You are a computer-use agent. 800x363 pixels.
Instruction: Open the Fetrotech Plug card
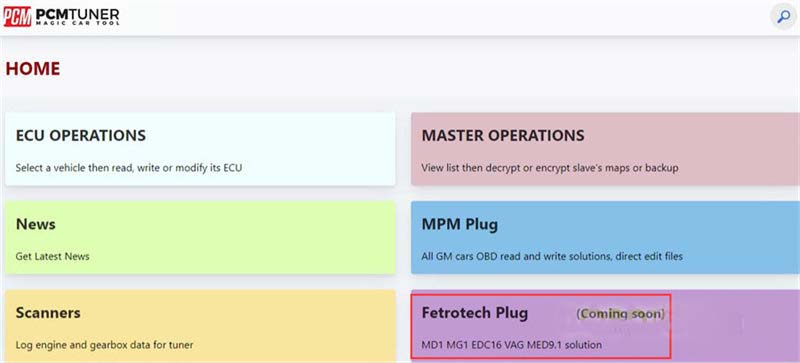[606, 326]
